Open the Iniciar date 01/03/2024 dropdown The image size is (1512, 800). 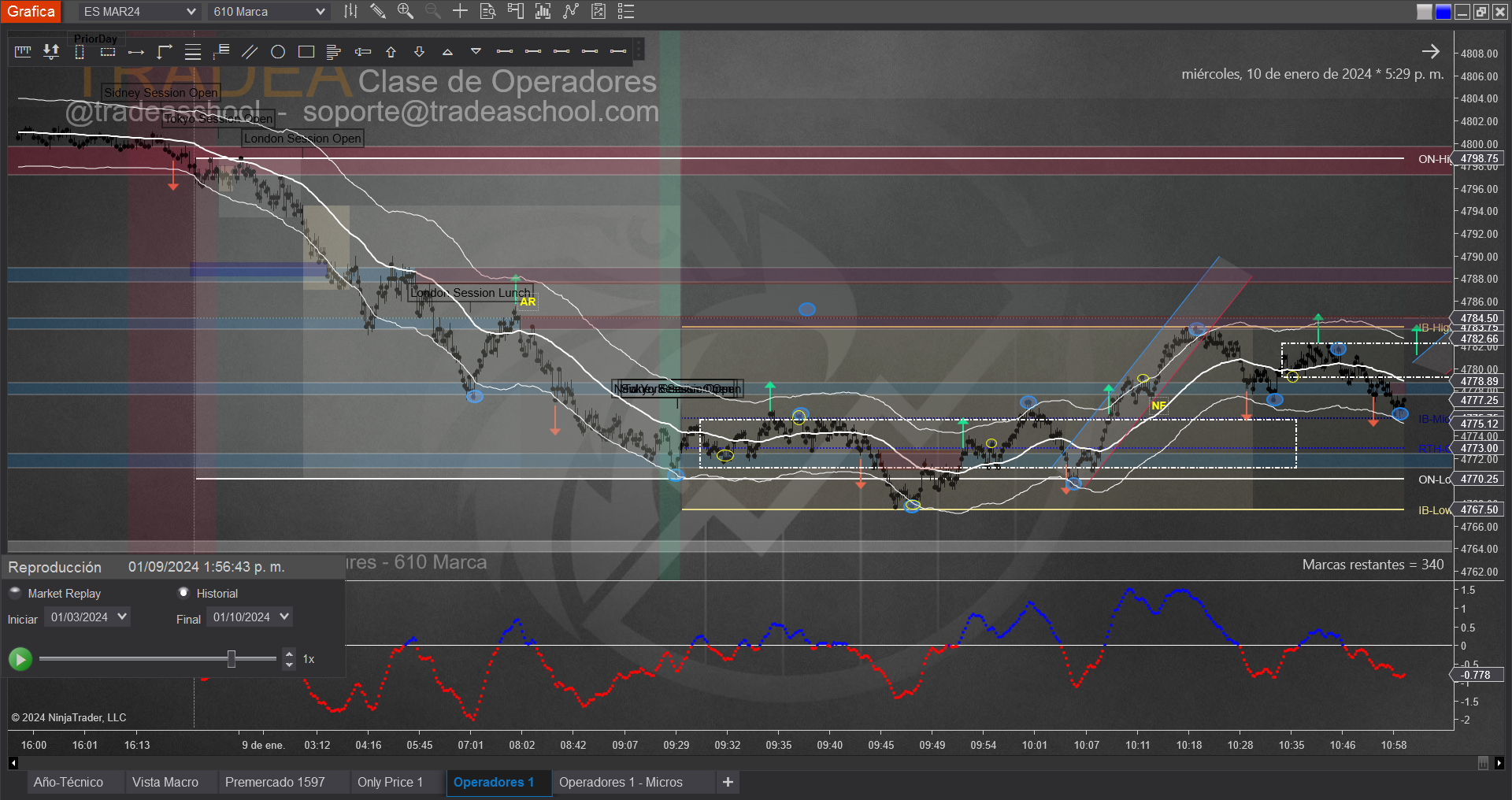click(87, 617)
